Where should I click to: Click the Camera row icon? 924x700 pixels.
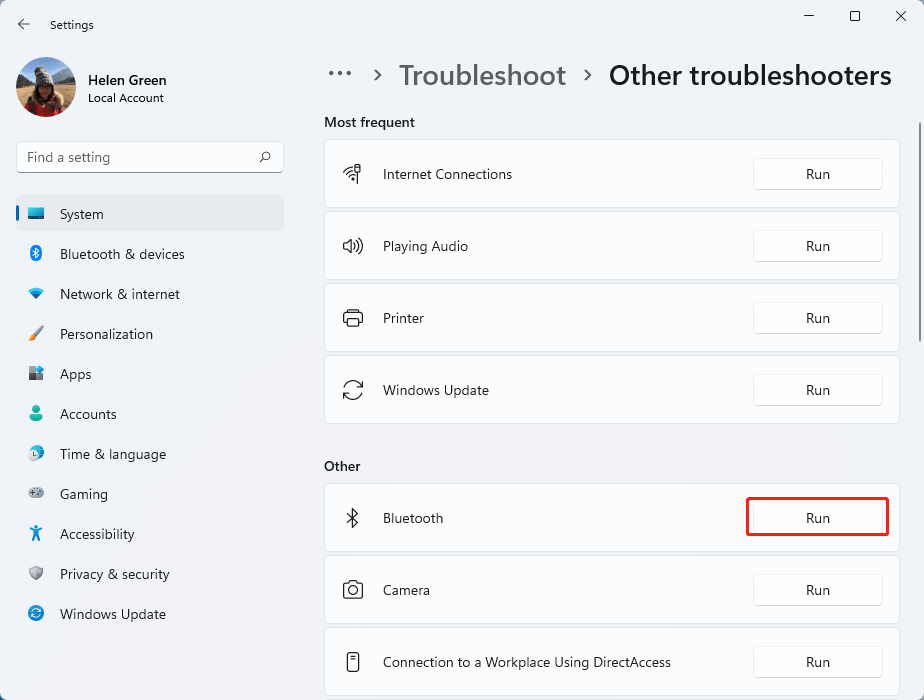(353, 590)
